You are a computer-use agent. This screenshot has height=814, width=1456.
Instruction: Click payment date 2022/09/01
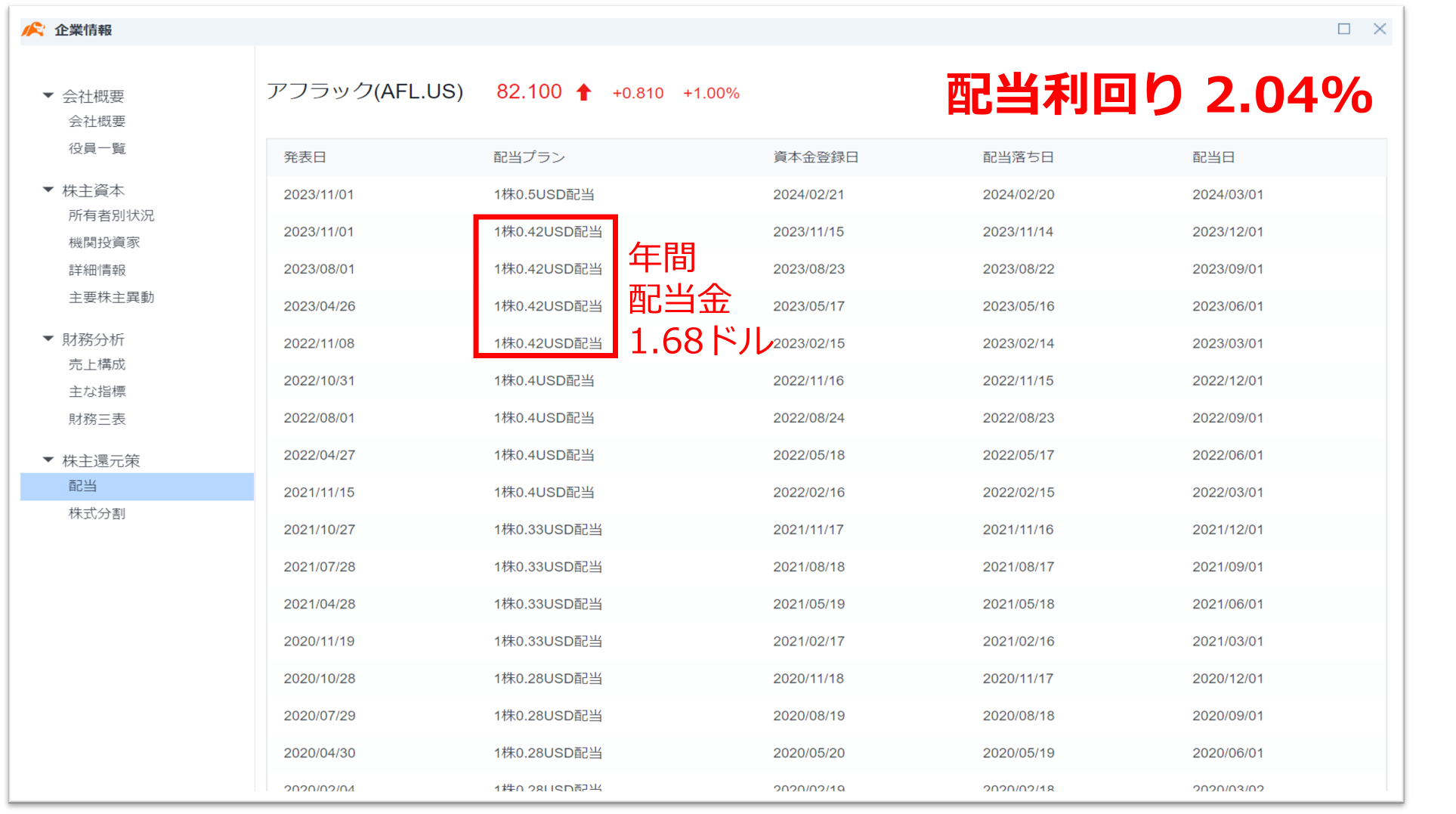(1228, 418)
